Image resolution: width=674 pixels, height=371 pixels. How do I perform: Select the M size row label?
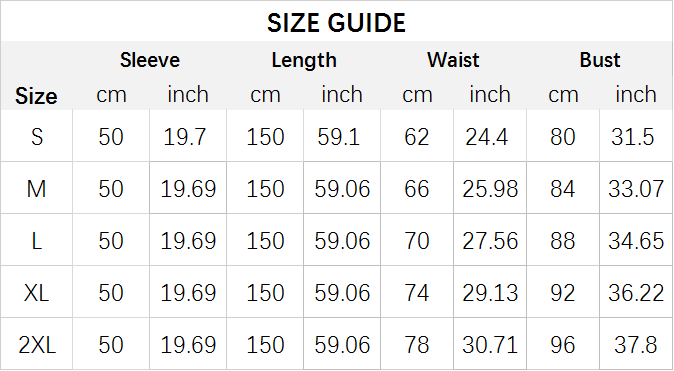[37, 189]
